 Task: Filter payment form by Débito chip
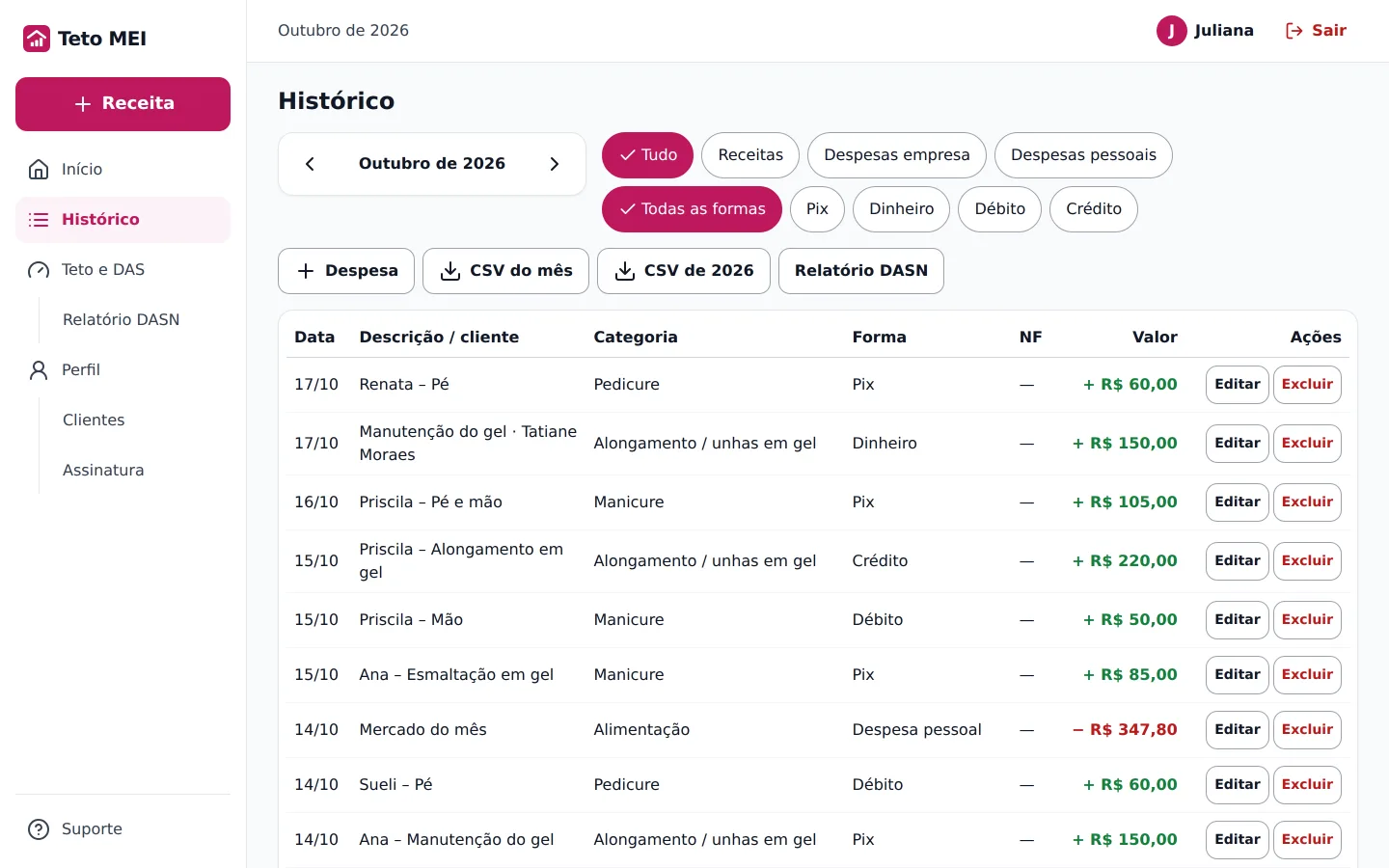click(x=999, y=209)
